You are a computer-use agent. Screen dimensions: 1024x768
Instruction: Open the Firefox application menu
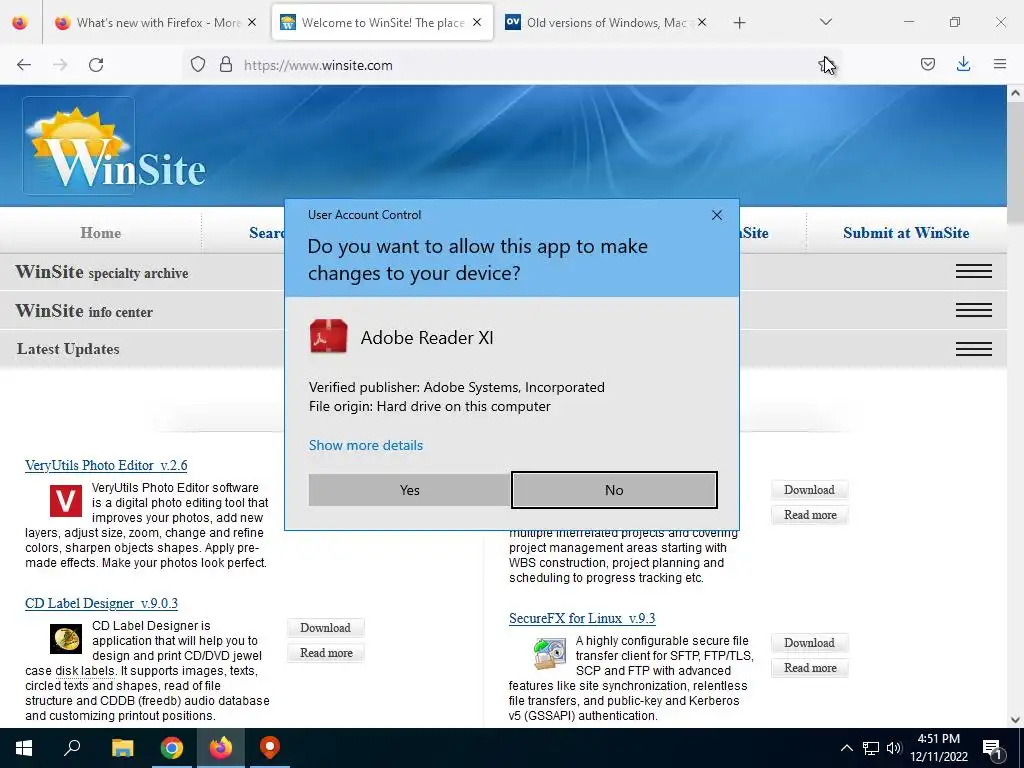pyautogui.click(x=999, y=65)
